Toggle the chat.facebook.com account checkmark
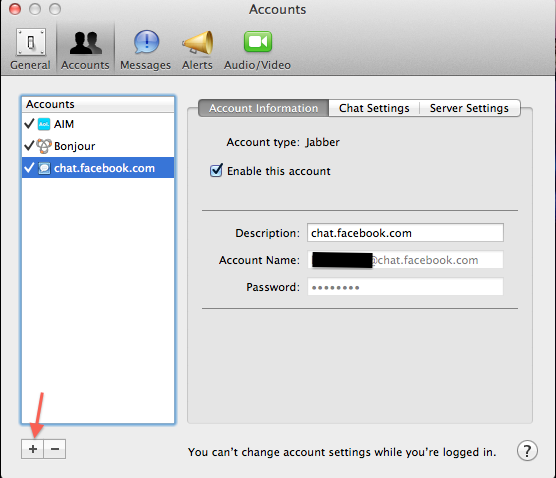The image size is (556, 478). [29, 167]
